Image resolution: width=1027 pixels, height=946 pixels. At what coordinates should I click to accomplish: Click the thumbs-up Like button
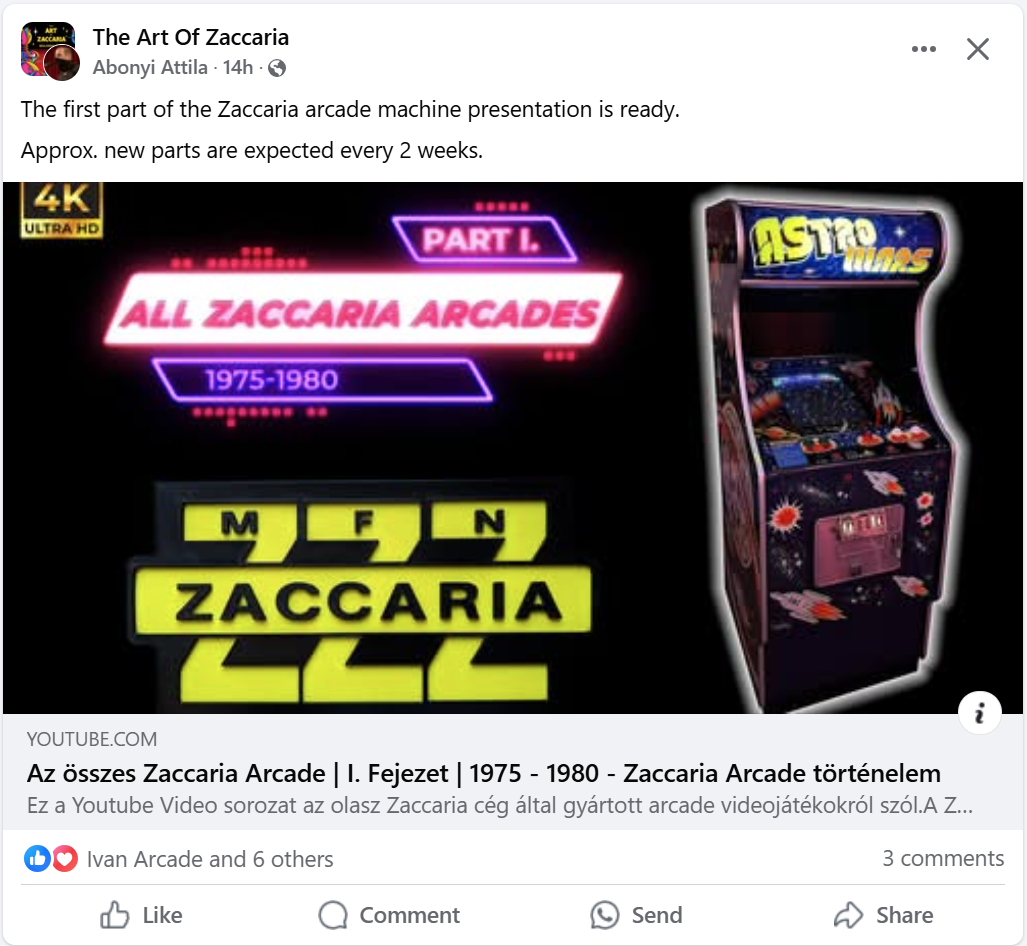coord(141,915)
